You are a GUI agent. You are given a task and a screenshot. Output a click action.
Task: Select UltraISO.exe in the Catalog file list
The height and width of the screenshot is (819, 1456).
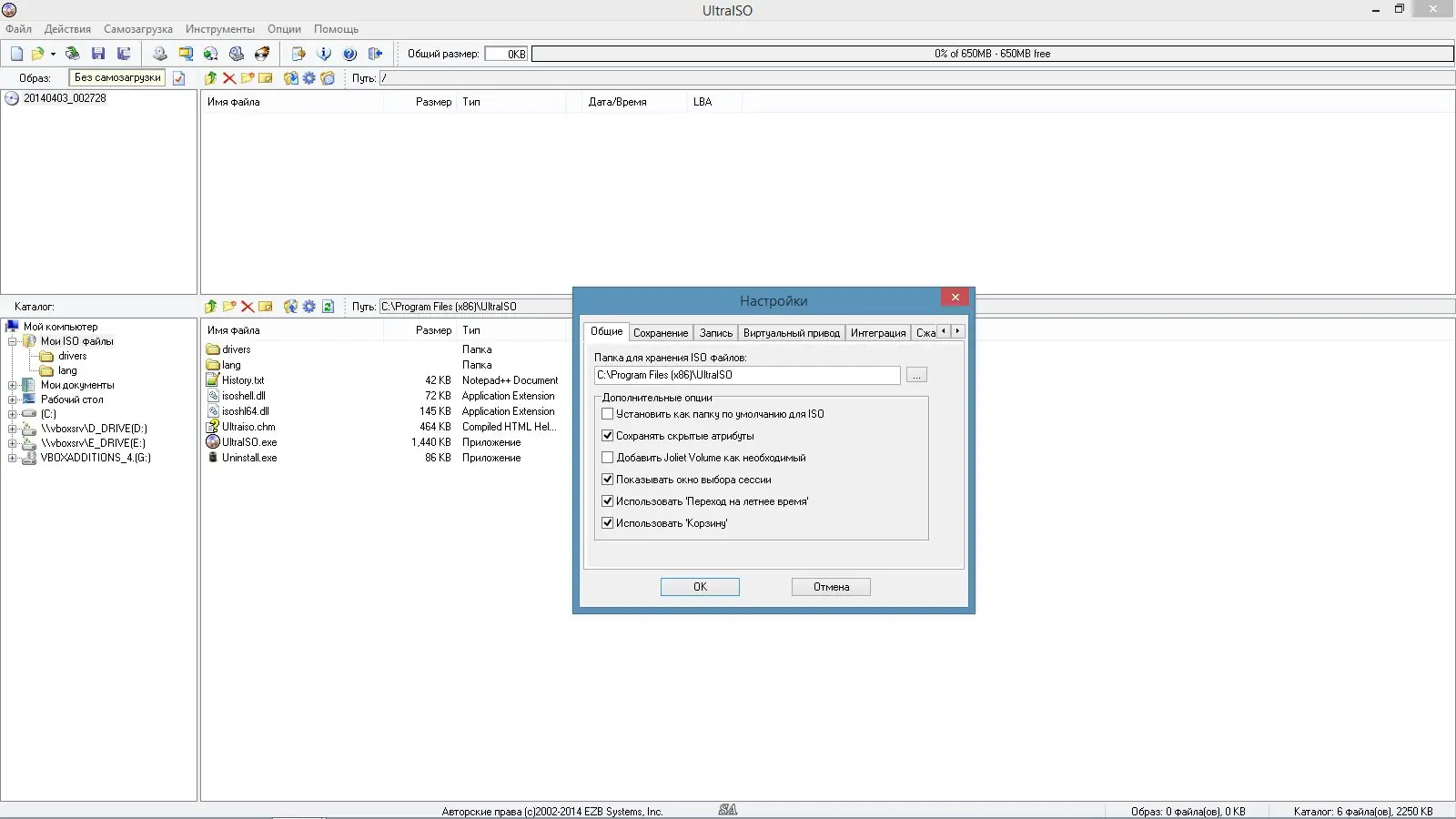pos(249,442)
